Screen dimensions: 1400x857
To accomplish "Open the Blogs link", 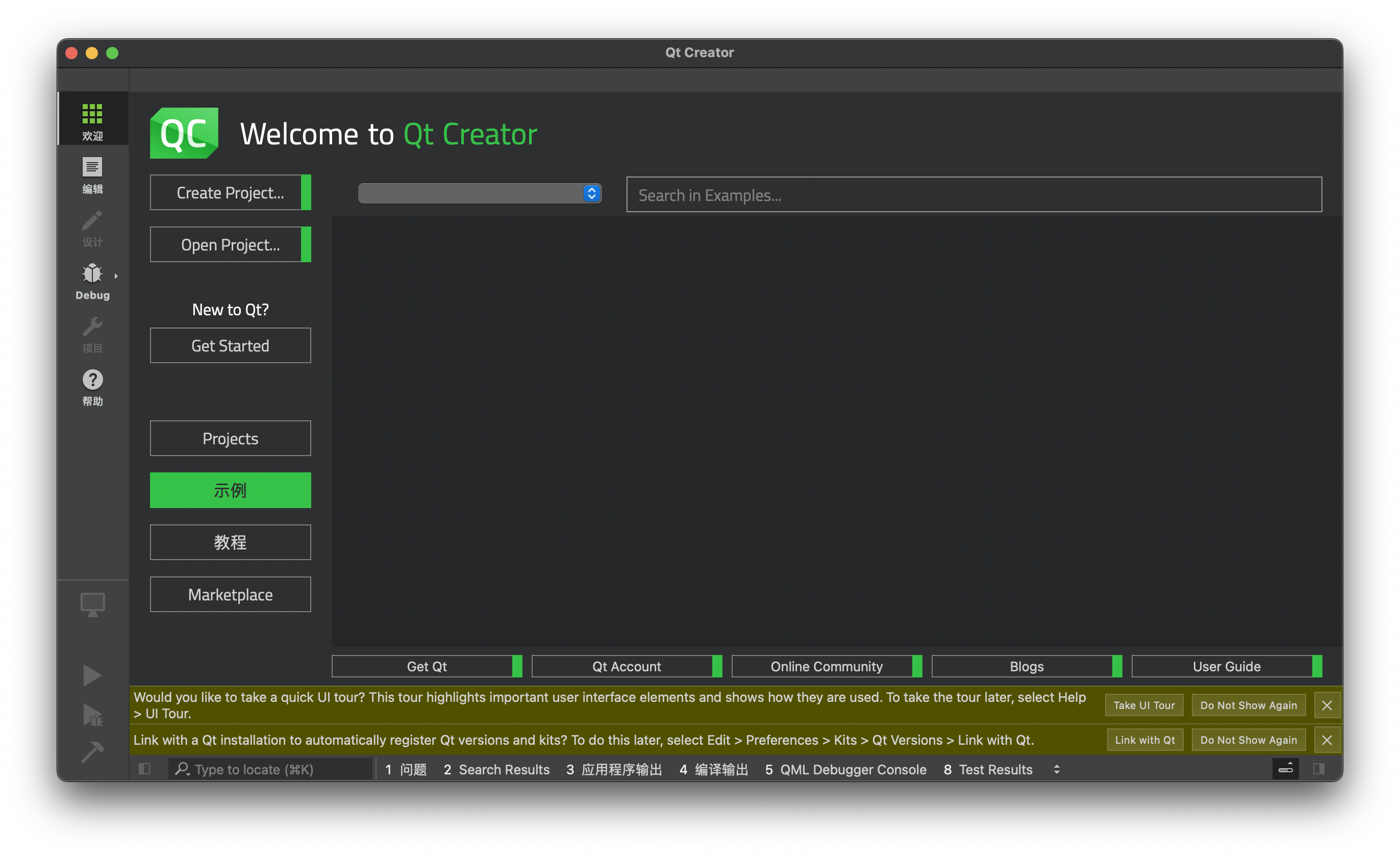I will [x=1027, y=666].
